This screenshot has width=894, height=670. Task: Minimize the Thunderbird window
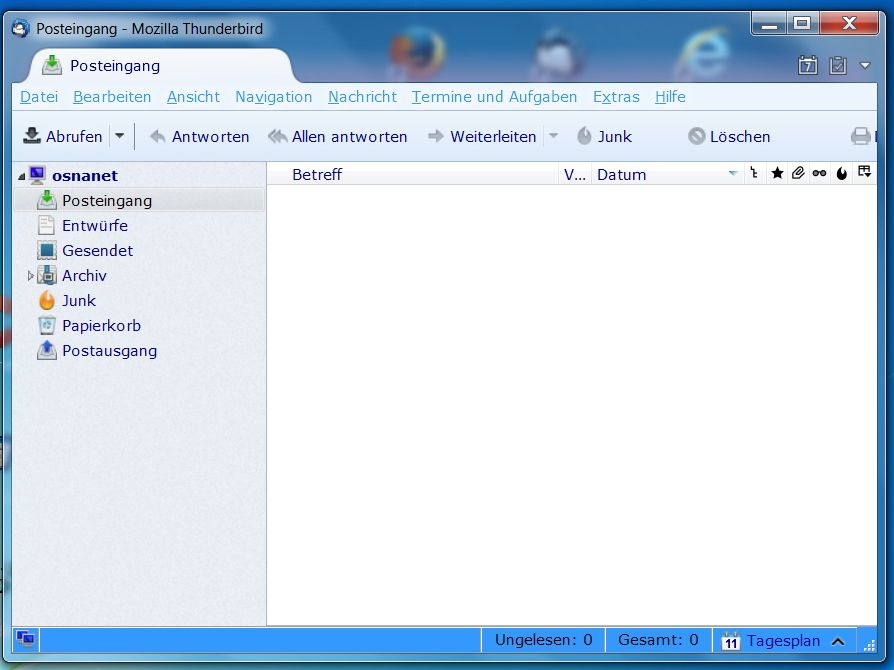770,24
